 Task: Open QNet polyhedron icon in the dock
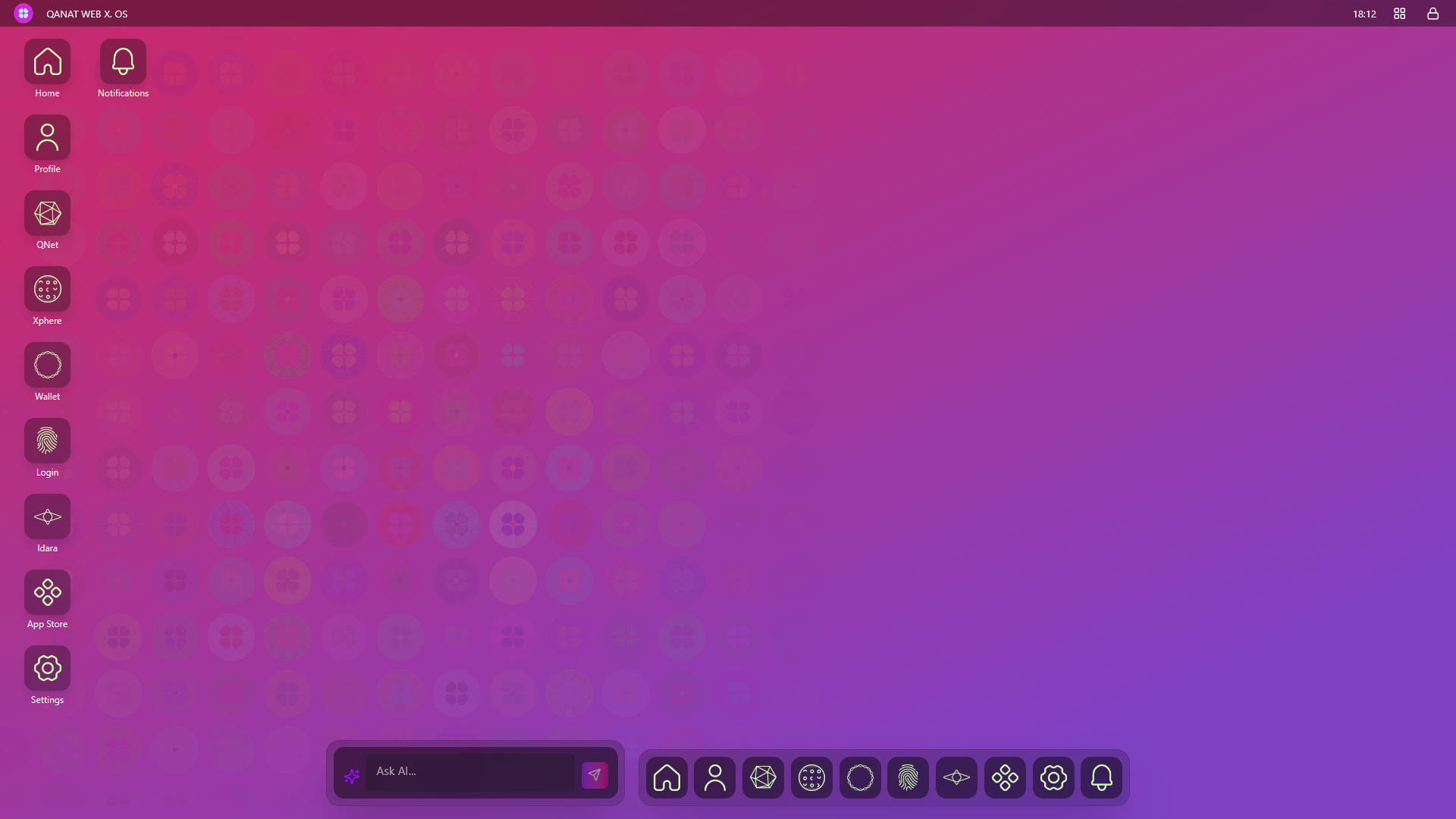pyautogui.click(x=763, y=777)
